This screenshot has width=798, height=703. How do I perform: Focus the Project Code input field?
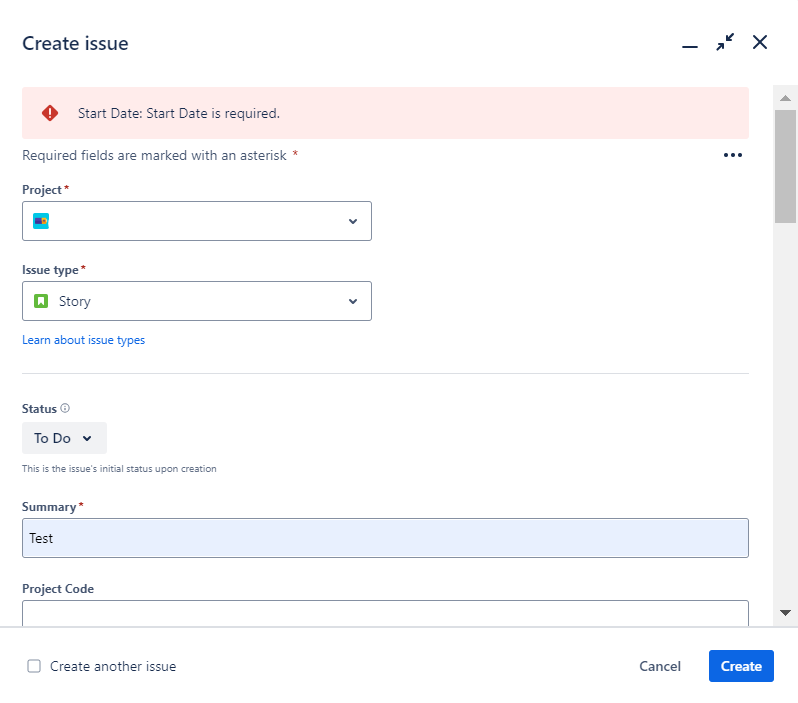(385, 612)
